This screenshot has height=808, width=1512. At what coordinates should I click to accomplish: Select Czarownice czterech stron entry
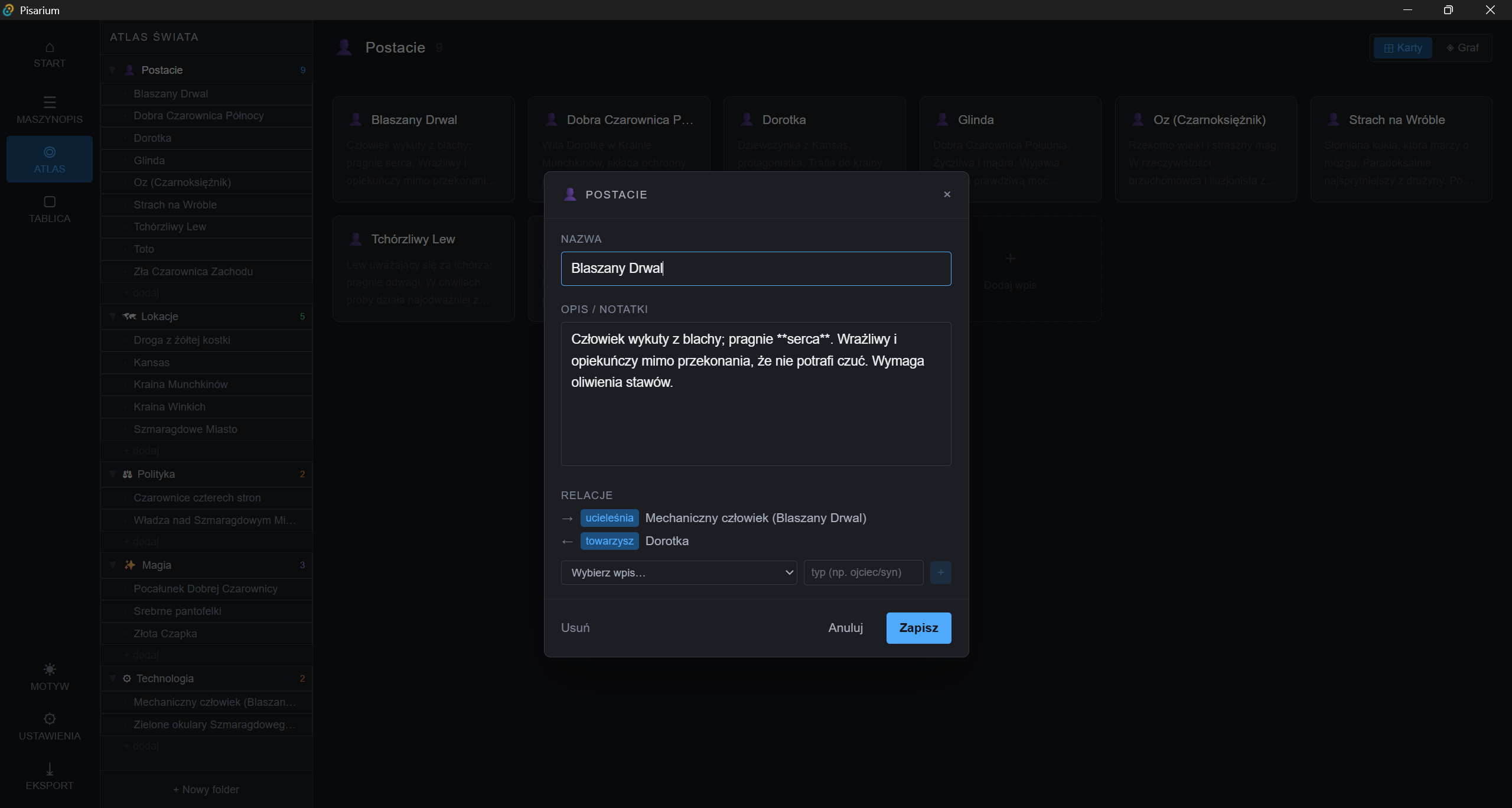[x=206, y=498]
